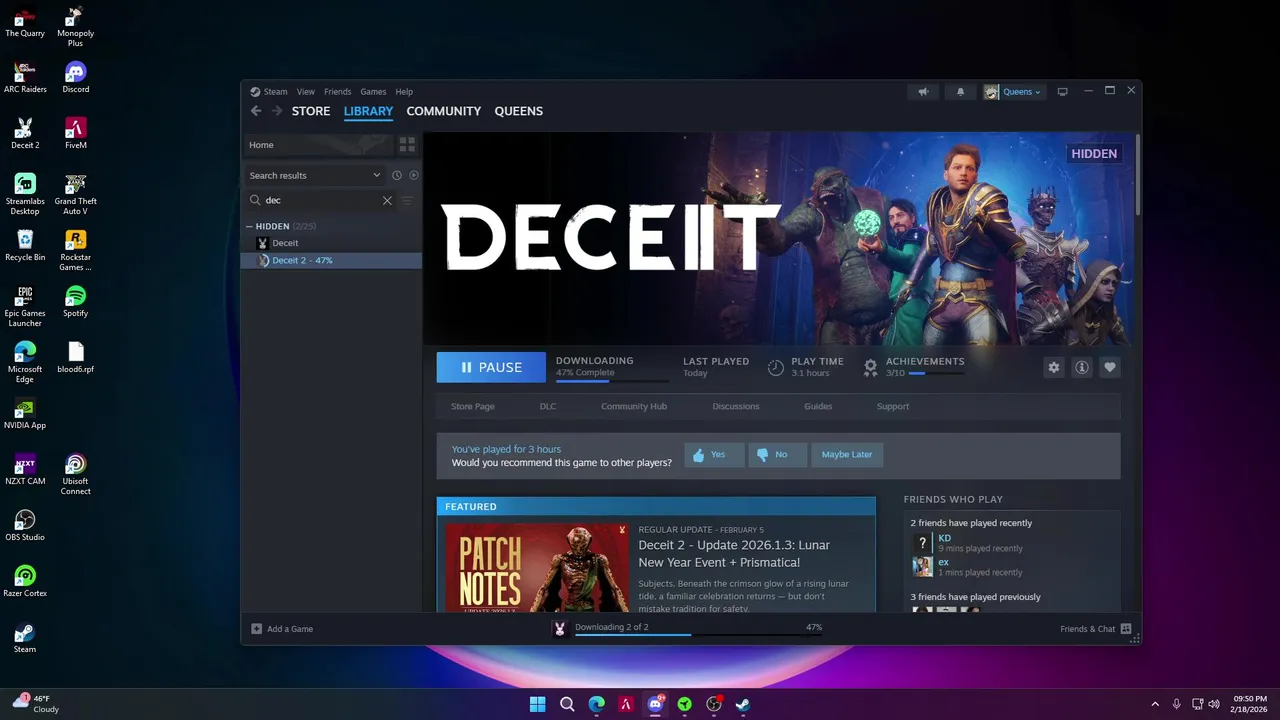This screenshot has height=720, width=1280.
Task: Open the Friends menu
Action: (337, 92)
